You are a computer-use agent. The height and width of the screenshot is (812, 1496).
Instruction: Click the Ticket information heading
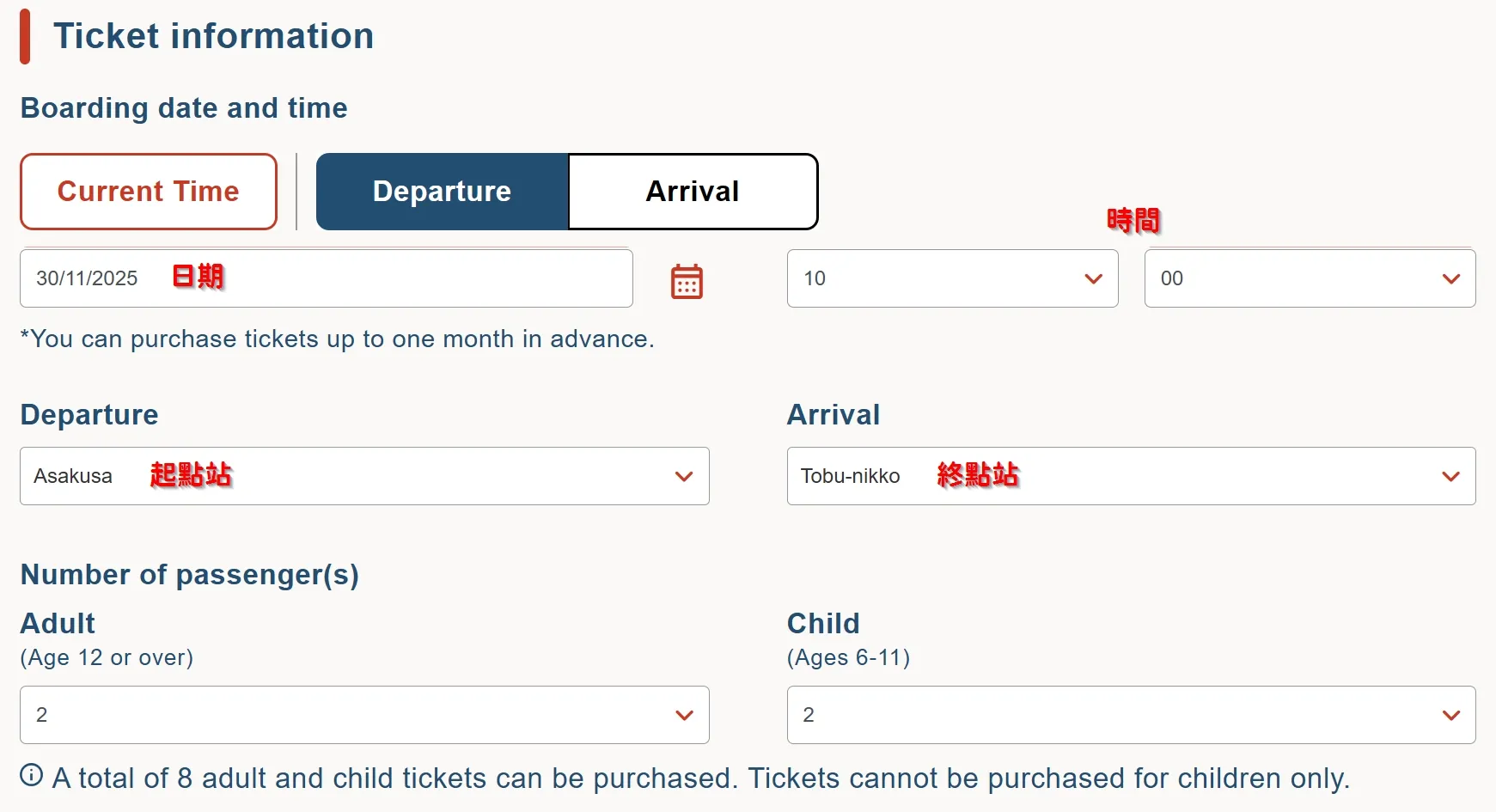213,36
